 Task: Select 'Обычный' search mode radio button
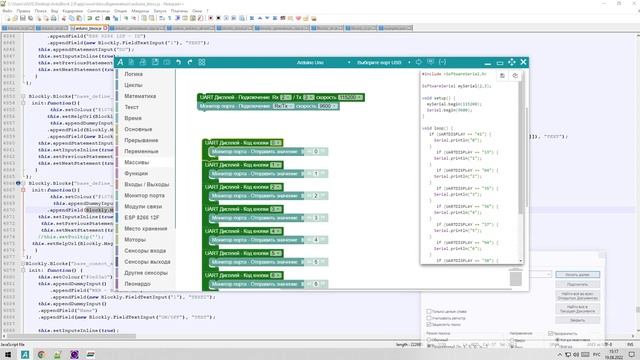pyautogui.click(x=429, y=340)
